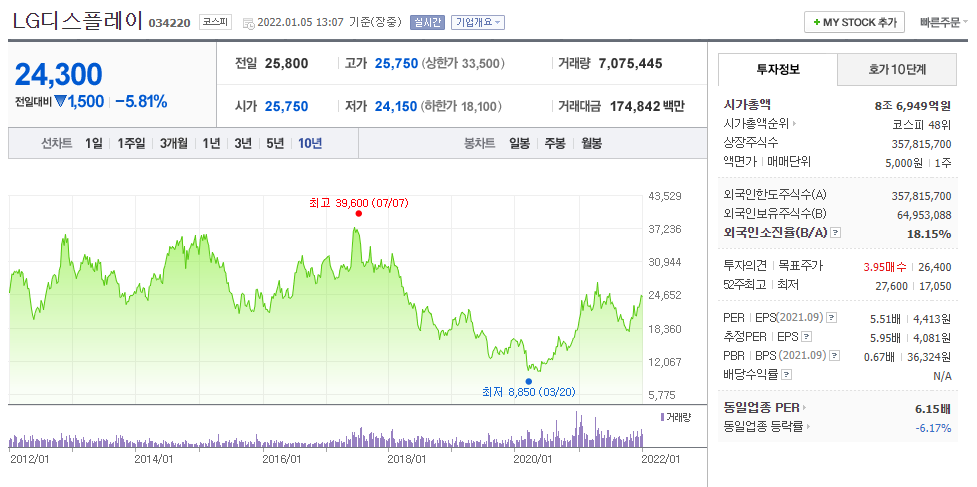Select the 3년 line chart range
The image size is (977, 487).
[243, 143]
